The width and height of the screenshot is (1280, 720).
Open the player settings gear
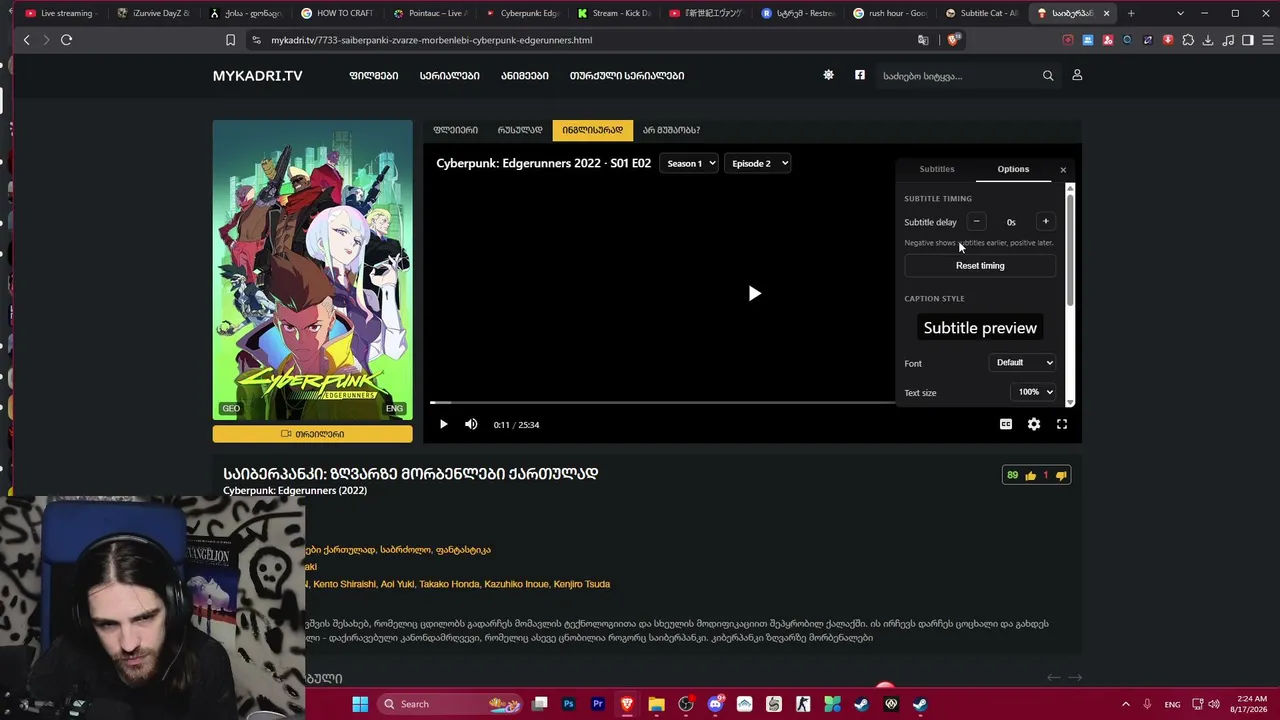pos(1034,424)
